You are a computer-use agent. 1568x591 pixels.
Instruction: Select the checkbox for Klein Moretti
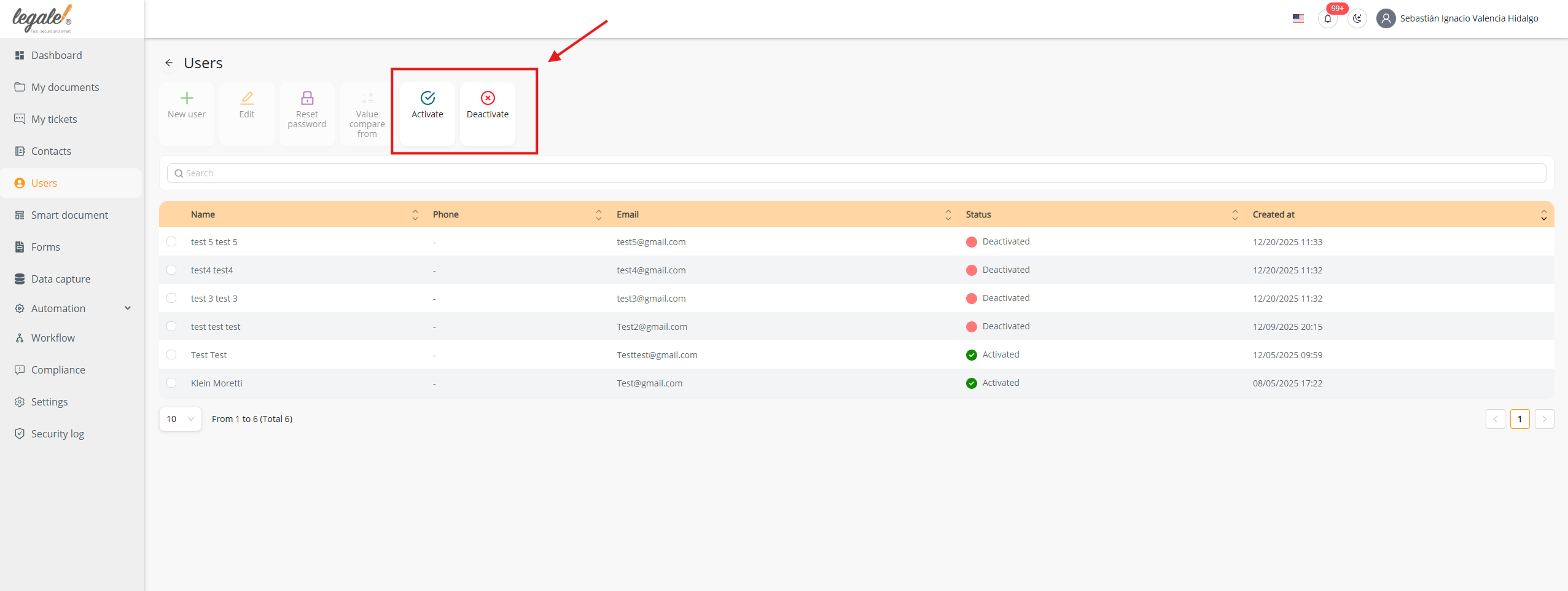171,383
